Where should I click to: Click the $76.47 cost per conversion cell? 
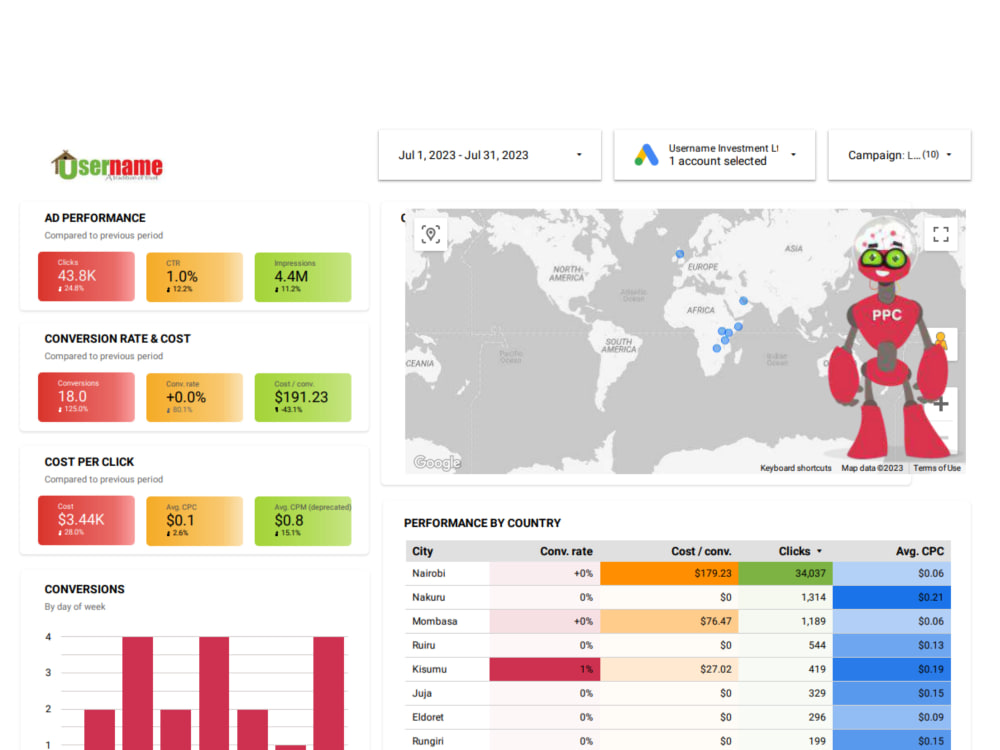(669, 621)
